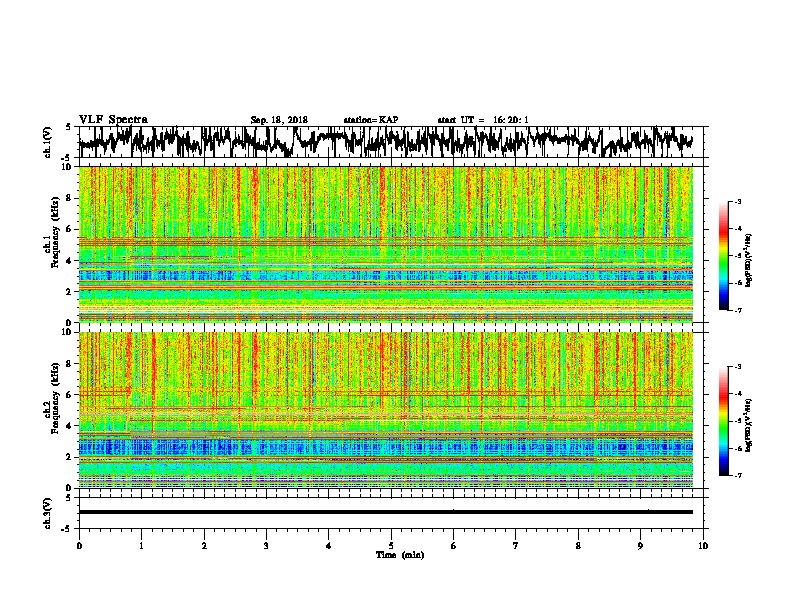This screenshot has height=612, width=792.
Task: Click the "-7" tick on ch.1 colorbar
Action: point(738,310)
